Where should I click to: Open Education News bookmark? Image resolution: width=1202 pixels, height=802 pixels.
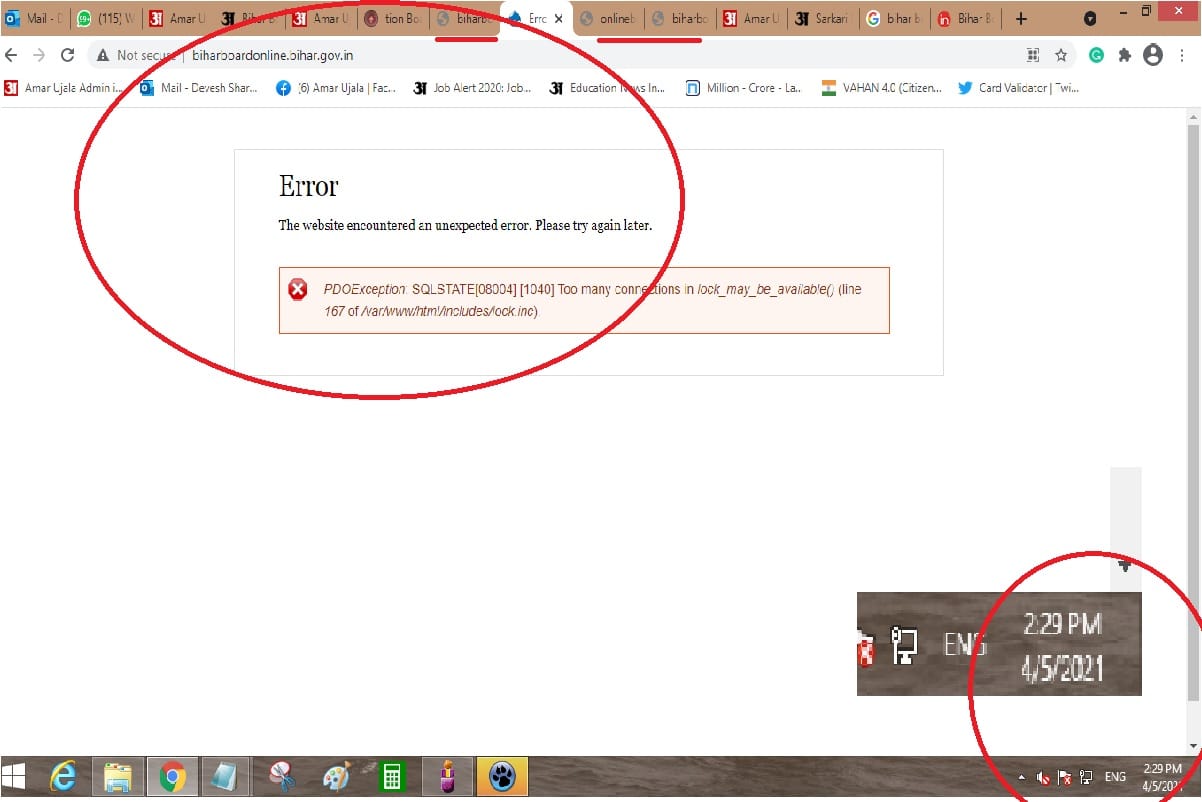607,88
